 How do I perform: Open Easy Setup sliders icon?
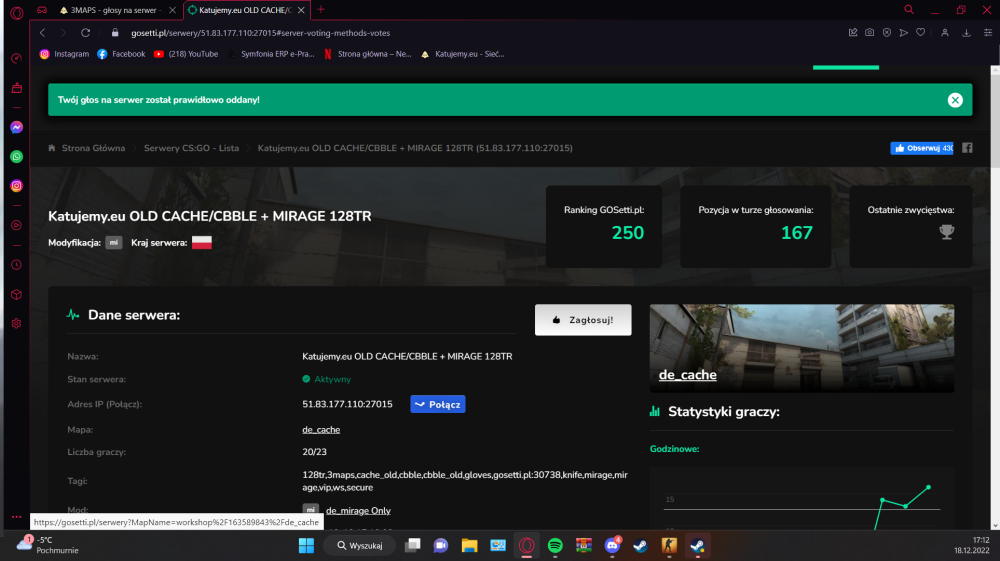988,33
